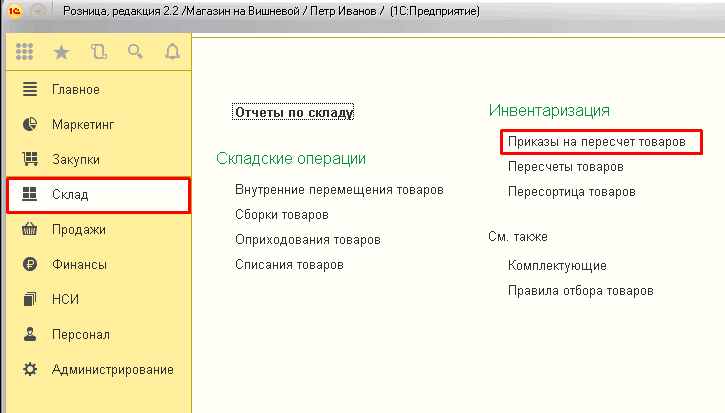Open the НСИ section
This screenshot has width=725, height=413.
click(x=65, y=299)
